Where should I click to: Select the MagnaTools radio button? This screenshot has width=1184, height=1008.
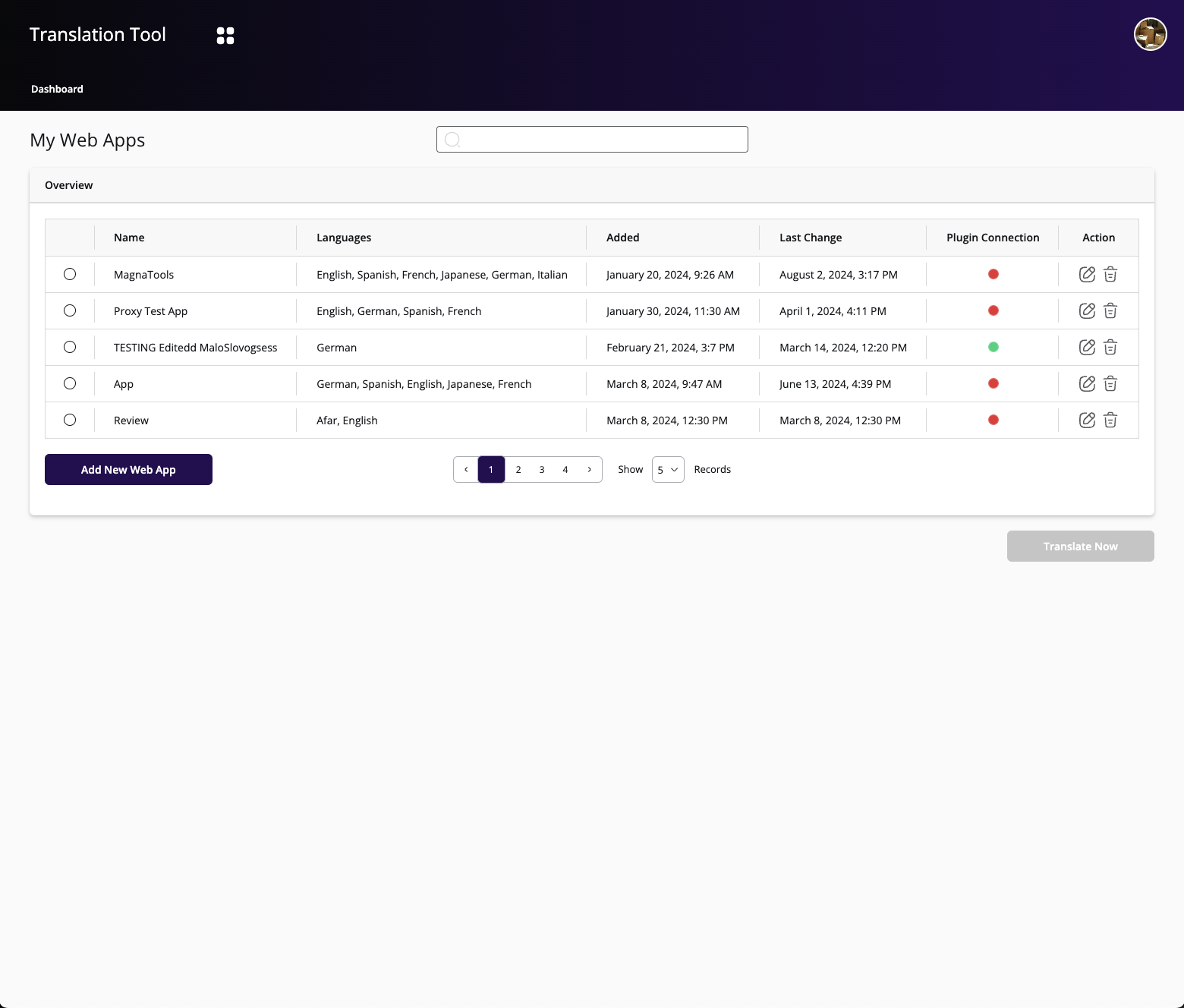pyautogui.click(x=70, y=275)
